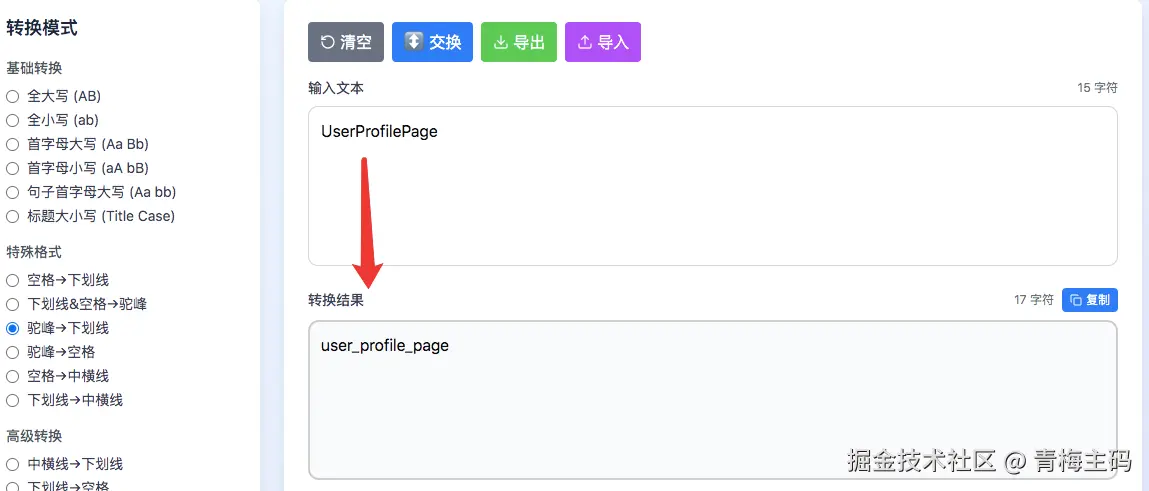Screen dimensions: 1149x491
Task: Choose 标题大小写 (Title Case) mode
Action: [12, 217]
